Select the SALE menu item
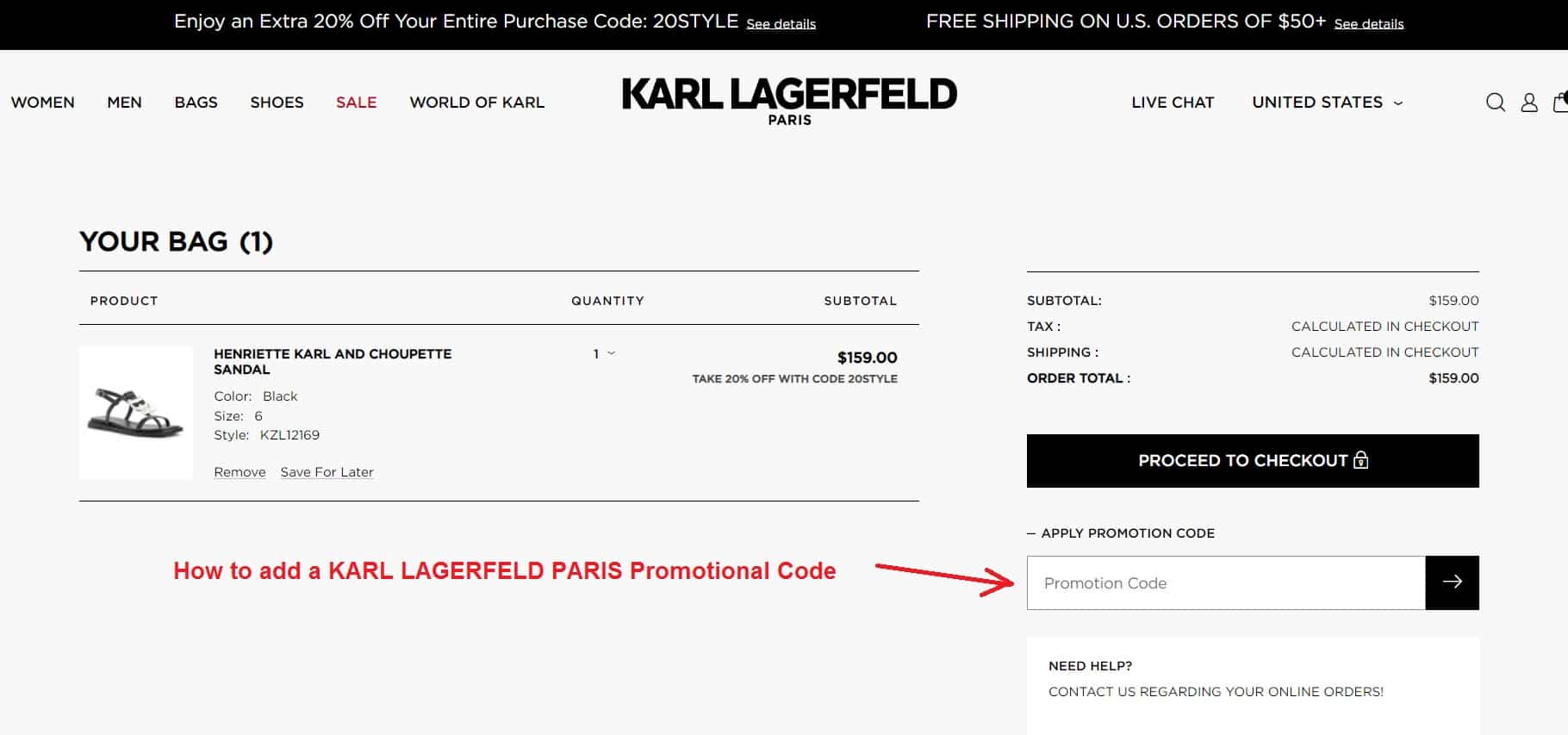The height and width of the screenshot is (735, 1568). pos(356,102)
